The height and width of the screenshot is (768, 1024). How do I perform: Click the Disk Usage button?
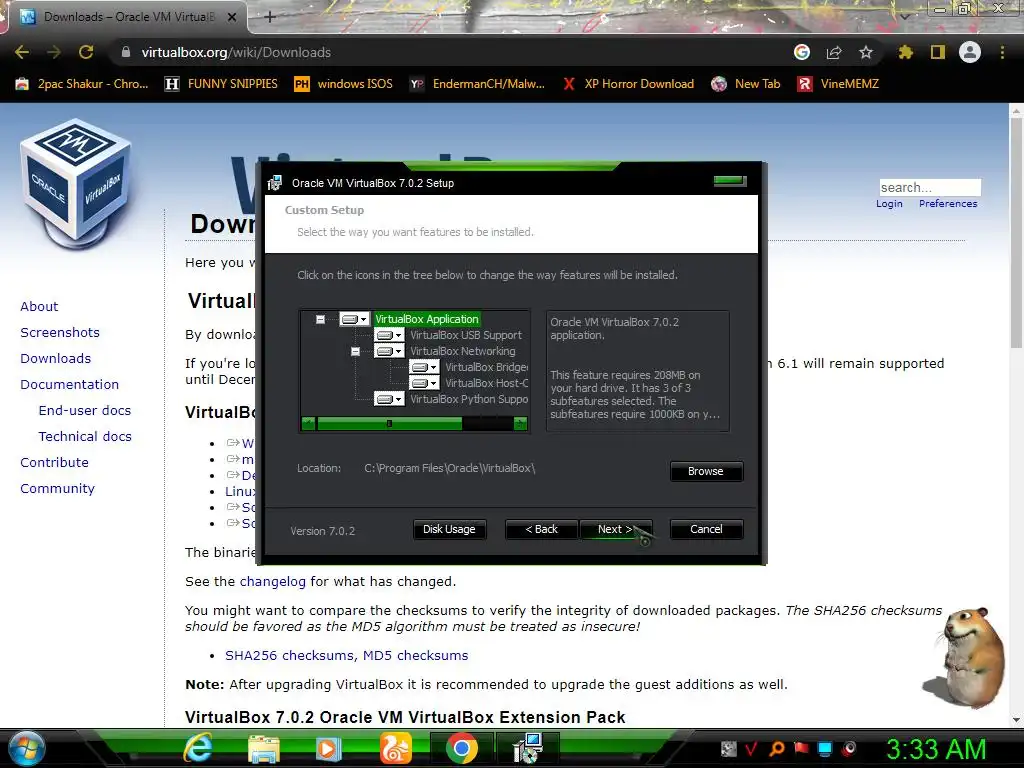pos(449,530)
